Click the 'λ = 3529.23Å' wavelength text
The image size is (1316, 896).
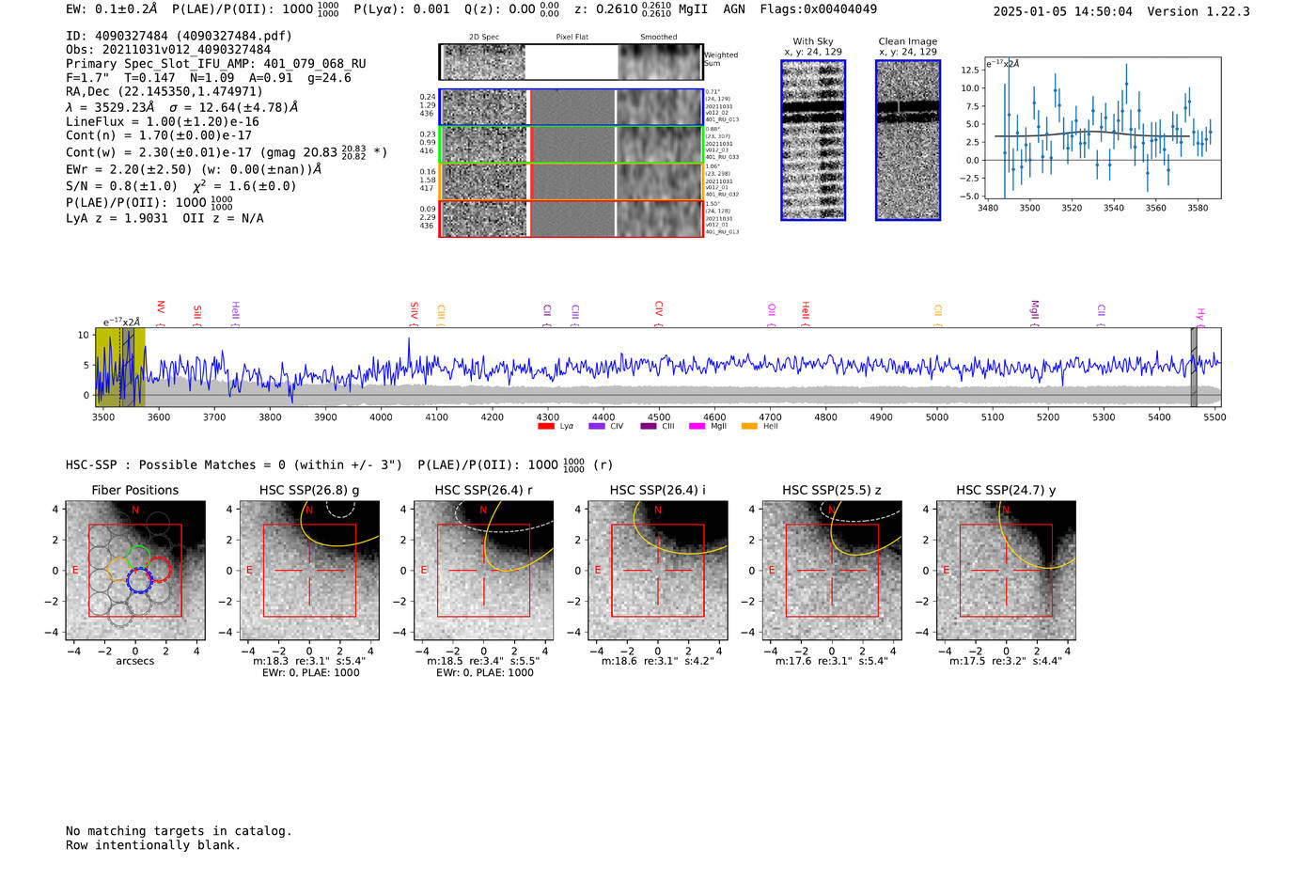pos(110,107)
